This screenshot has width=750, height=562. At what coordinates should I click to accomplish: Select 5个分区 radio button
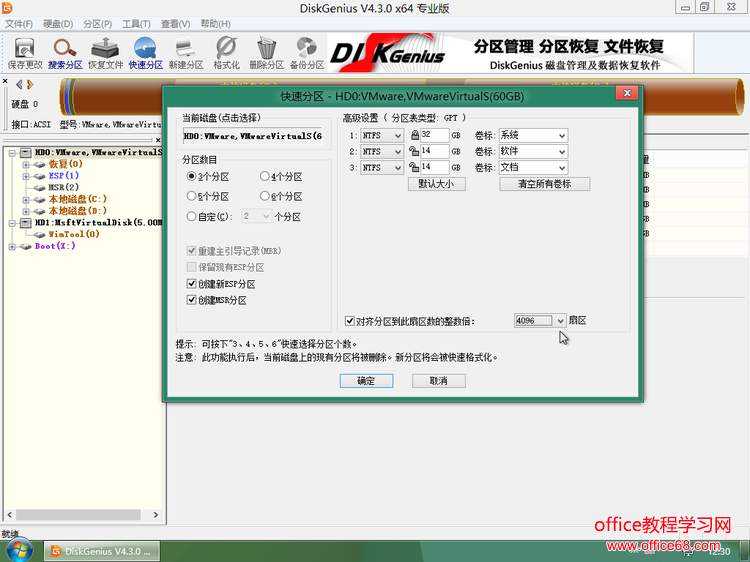(x=191, y=196)
